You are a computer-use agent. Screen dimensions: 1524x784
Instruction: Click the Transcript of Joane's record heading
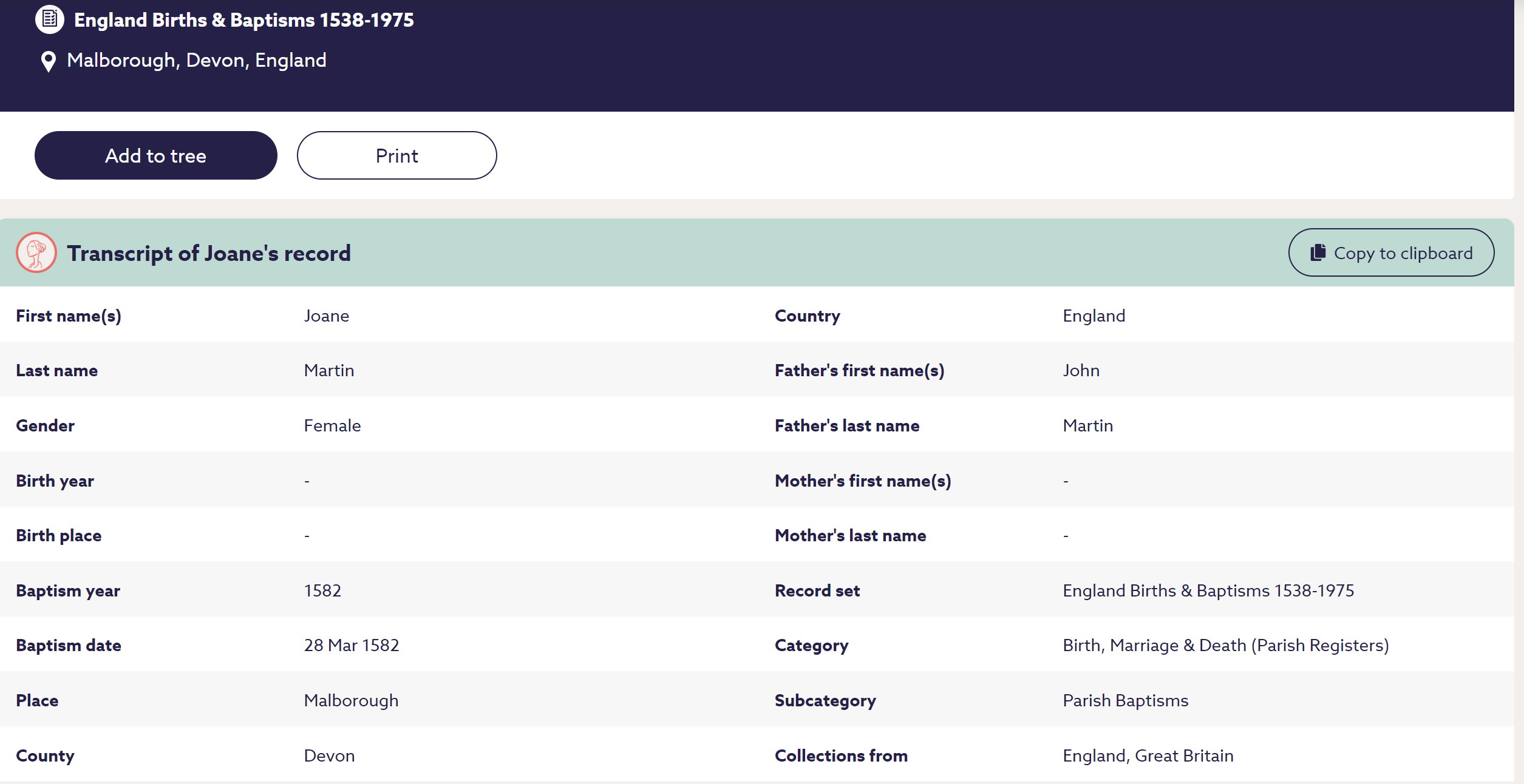[x=208, y=253]
